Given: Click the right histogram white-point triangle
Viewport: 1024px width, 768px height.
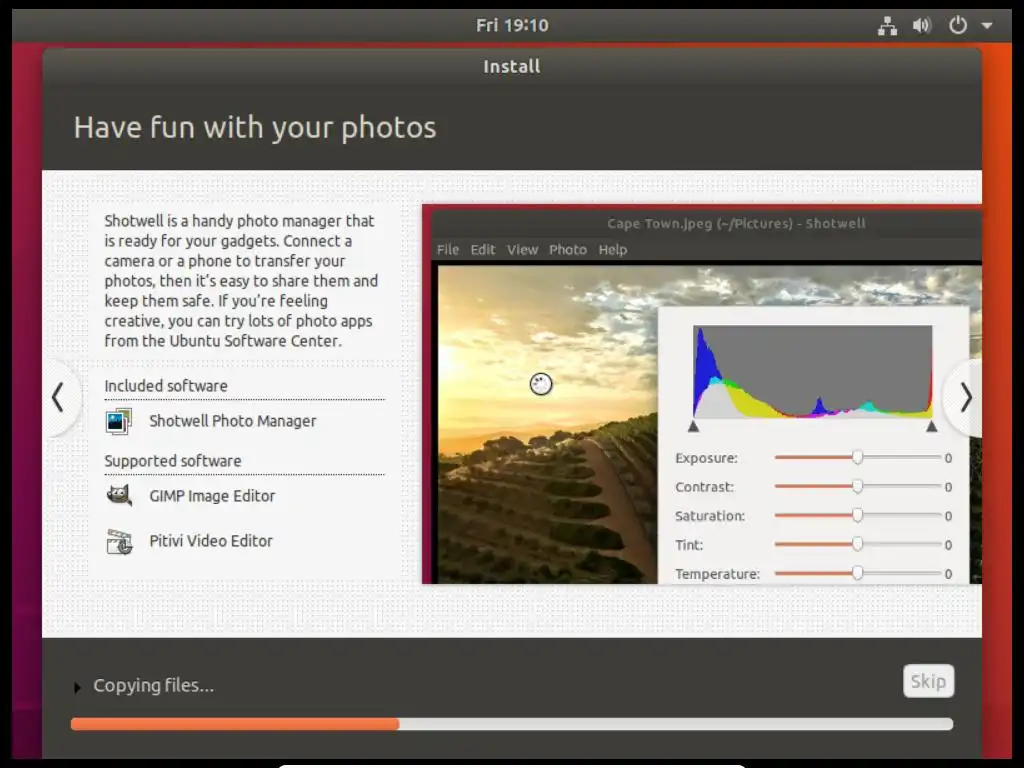Looking at the screenshot, I should click(x=932, y=426).
